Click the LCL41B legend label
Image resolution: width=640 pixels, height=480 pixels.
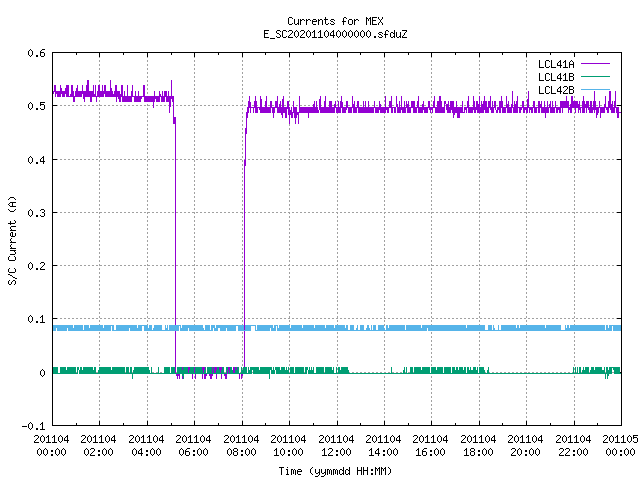click(x=556, y=77)
